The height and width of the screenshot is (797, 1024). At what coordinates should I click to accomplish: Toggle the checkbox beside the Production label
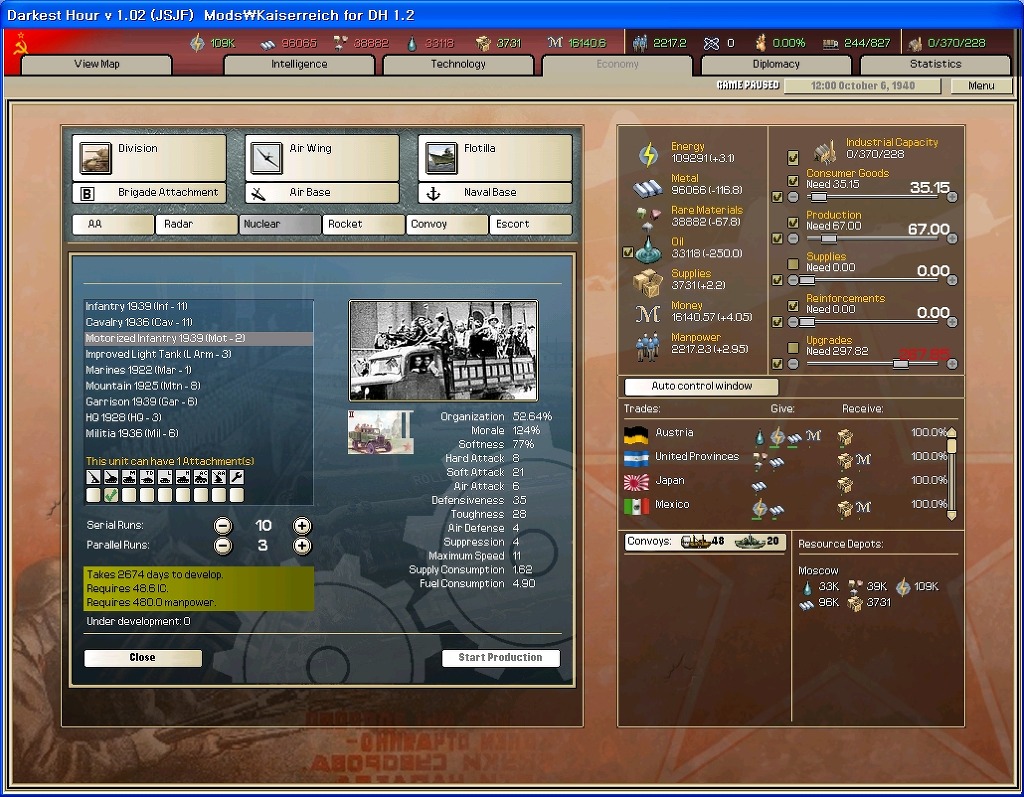793,223
